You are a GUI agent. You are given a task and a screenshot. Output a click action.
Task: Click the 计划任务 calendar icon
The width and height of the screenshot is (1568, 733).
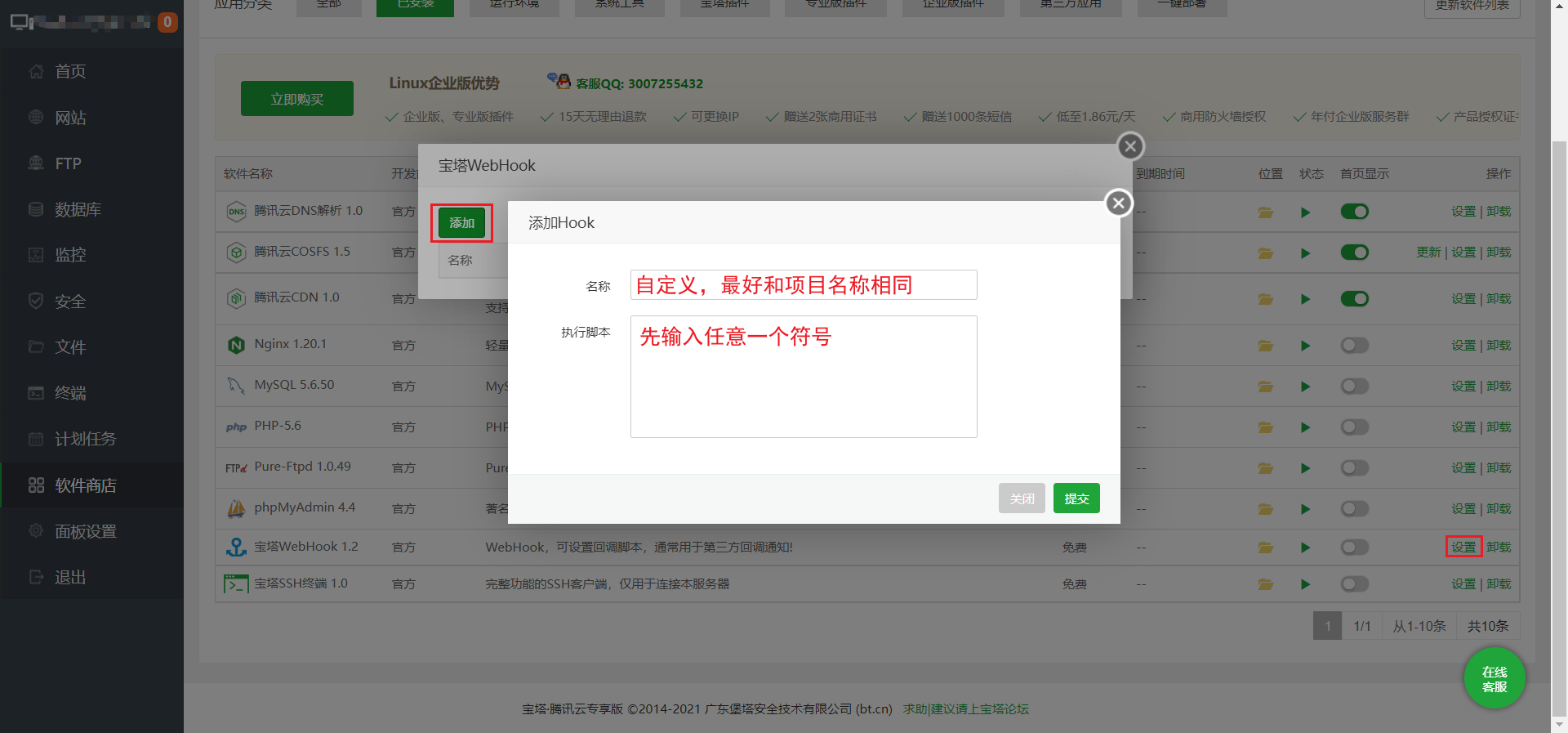click(36, 439)
